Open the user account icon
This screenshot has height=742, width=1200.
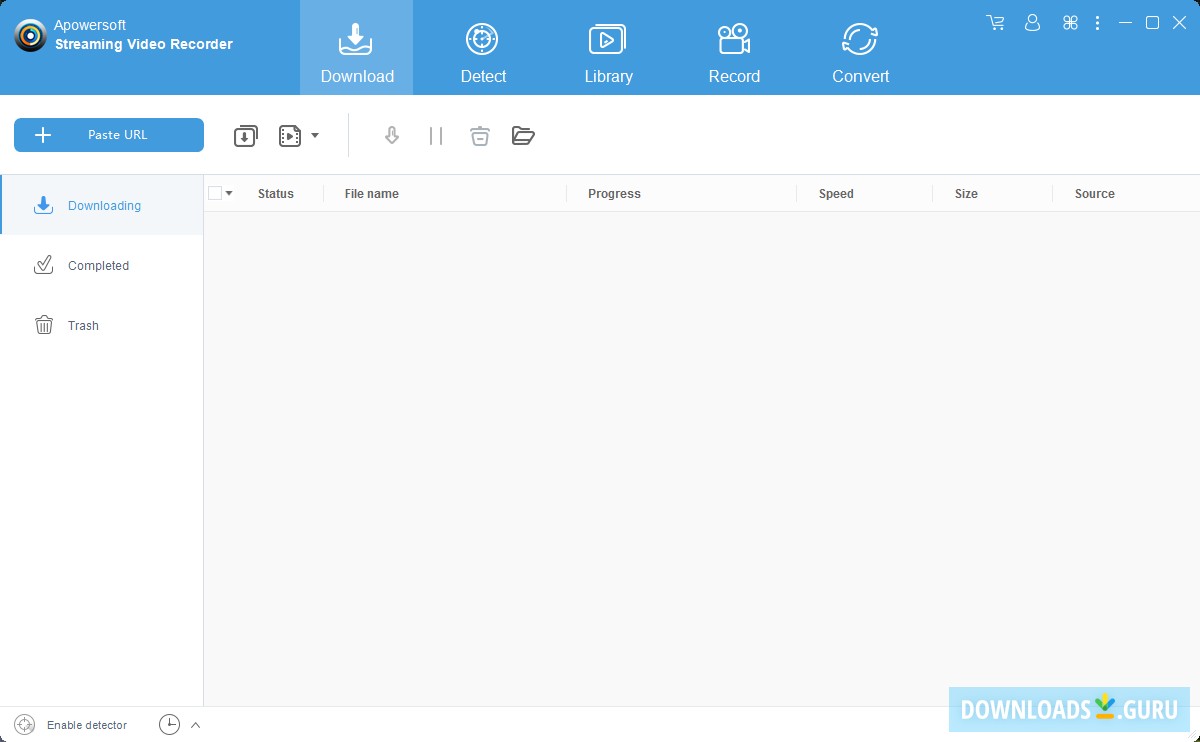(1032, 22)
